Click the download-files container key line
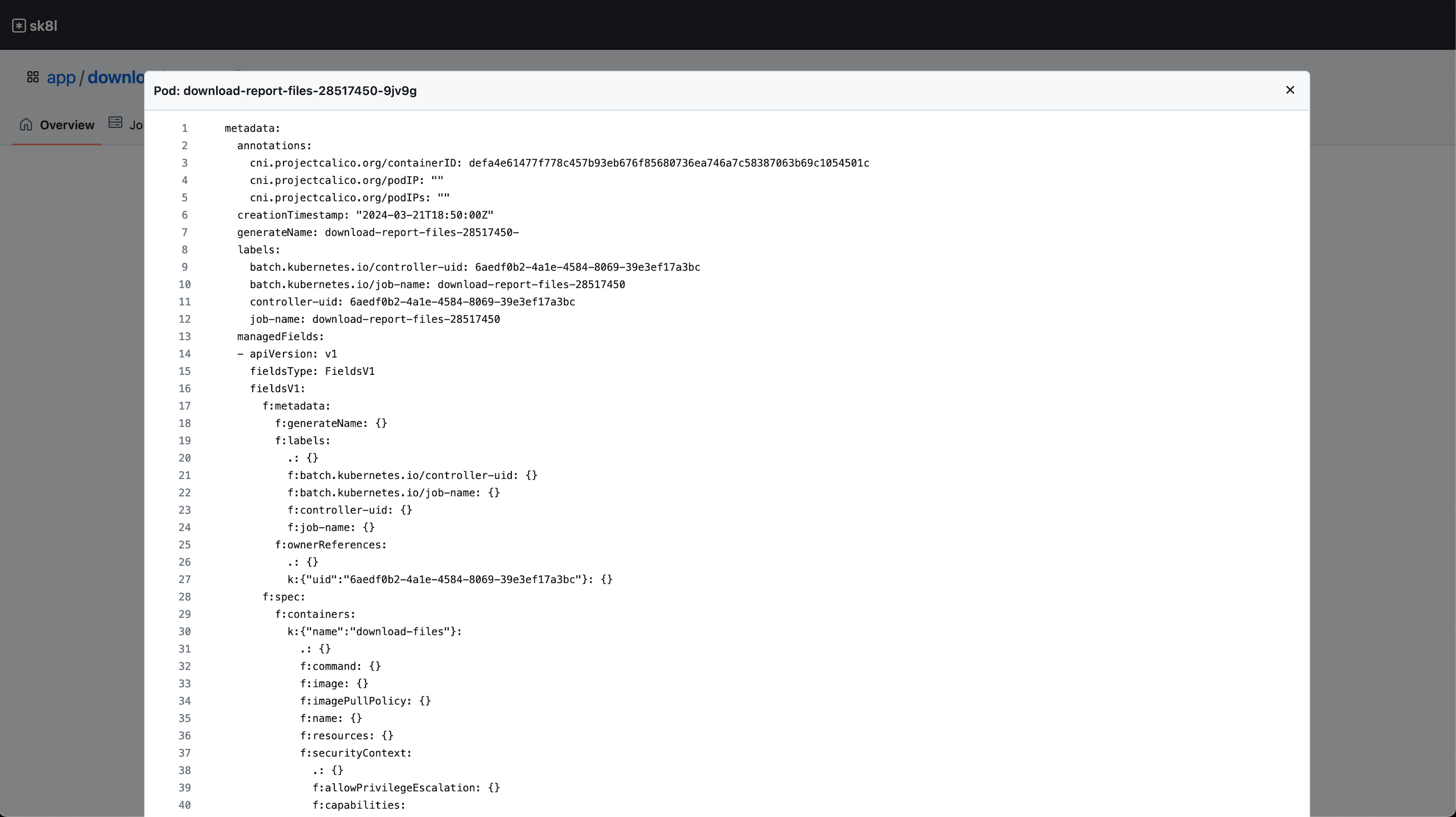The width and height of the screenshot is (1456, 817). point(374,631)
